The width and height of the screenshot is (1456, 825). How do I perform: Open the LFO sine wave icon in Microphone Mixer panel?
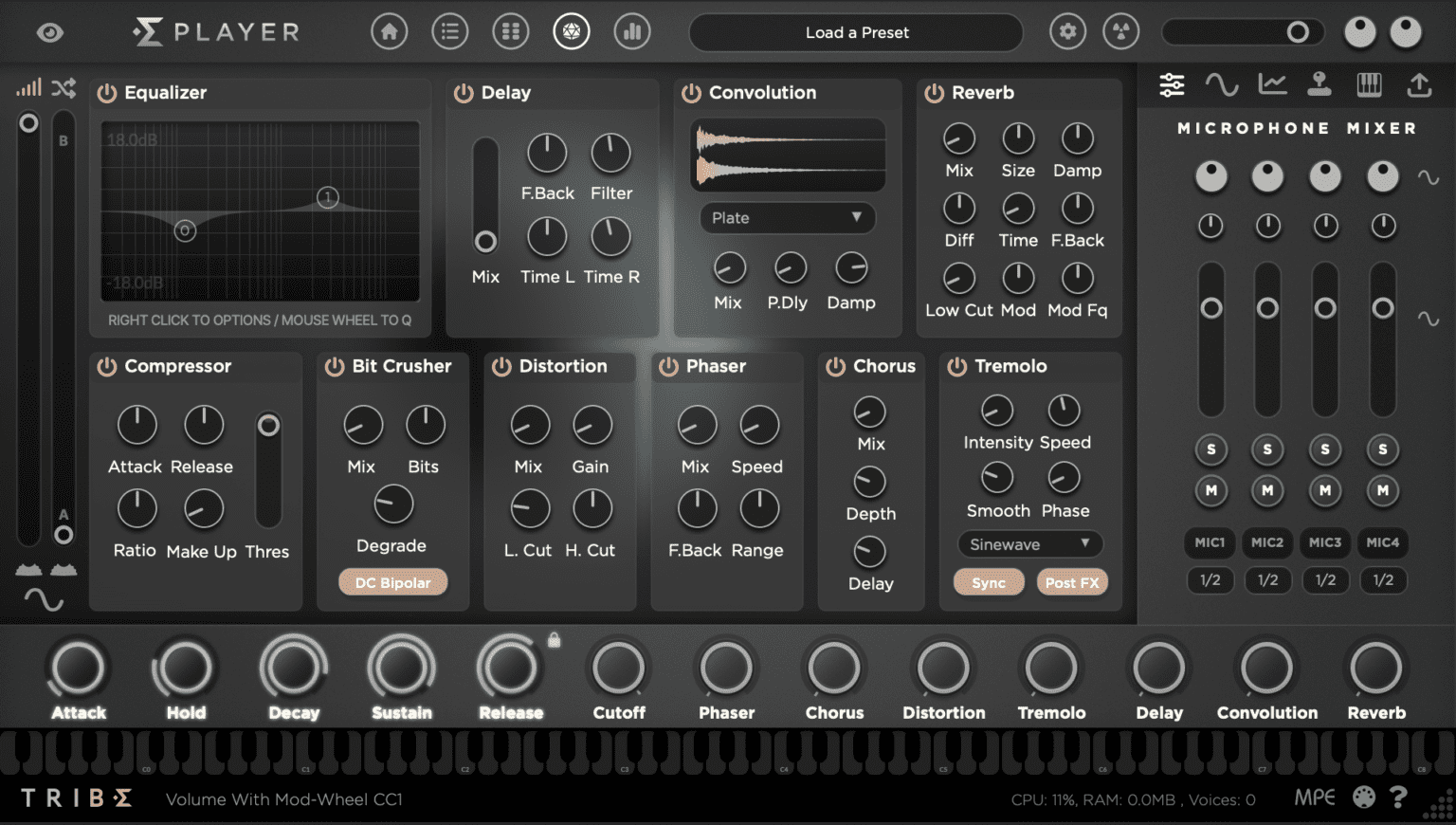coord(1223,84)
